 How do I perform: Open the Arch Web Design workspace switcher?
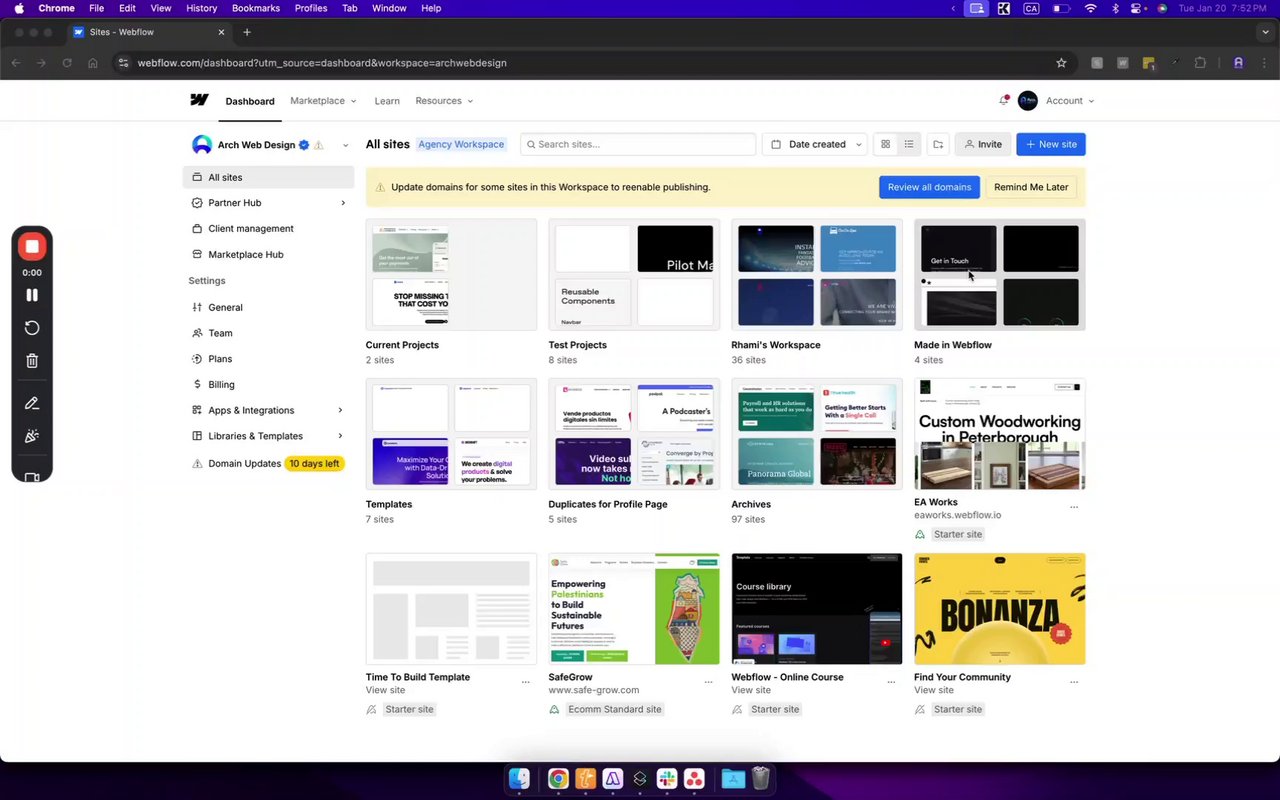click(x=270, y=145)
